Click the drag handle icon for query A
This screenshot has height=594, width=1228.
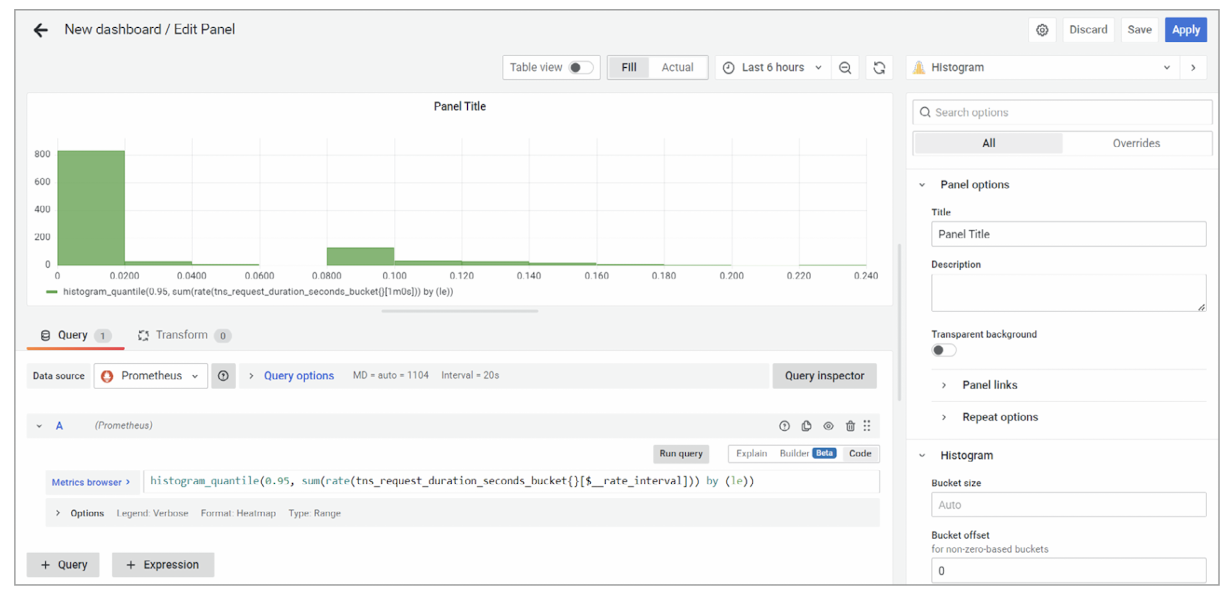(867, 426)
